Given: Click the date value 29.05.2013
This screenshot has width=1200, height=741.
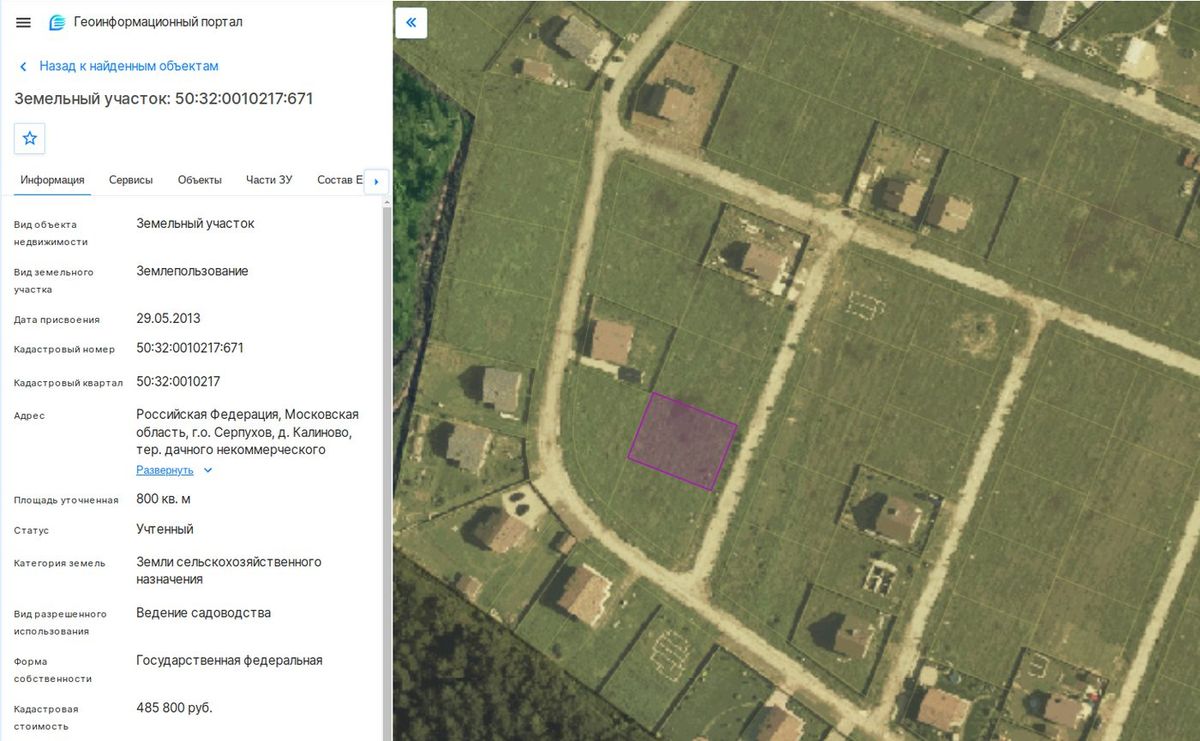Looking at the screenshot, I should pyautogui.click(x=168, y=318).
